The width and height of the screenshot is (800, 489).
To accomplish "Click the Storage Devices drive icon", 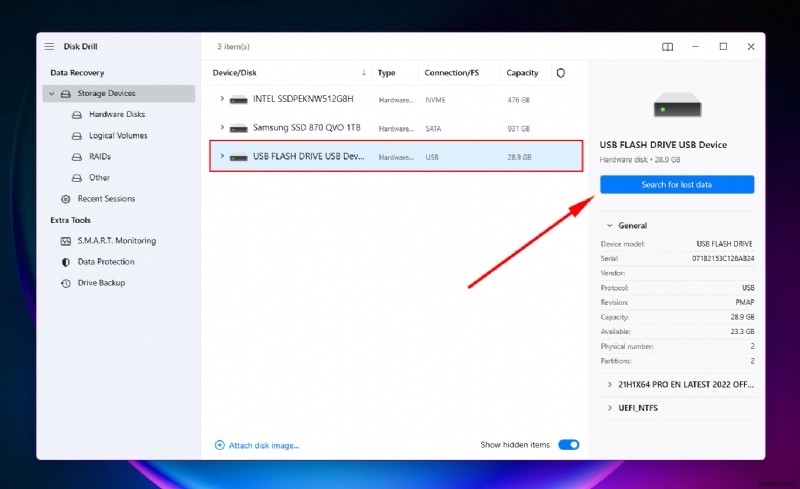I will coord(66,94).
